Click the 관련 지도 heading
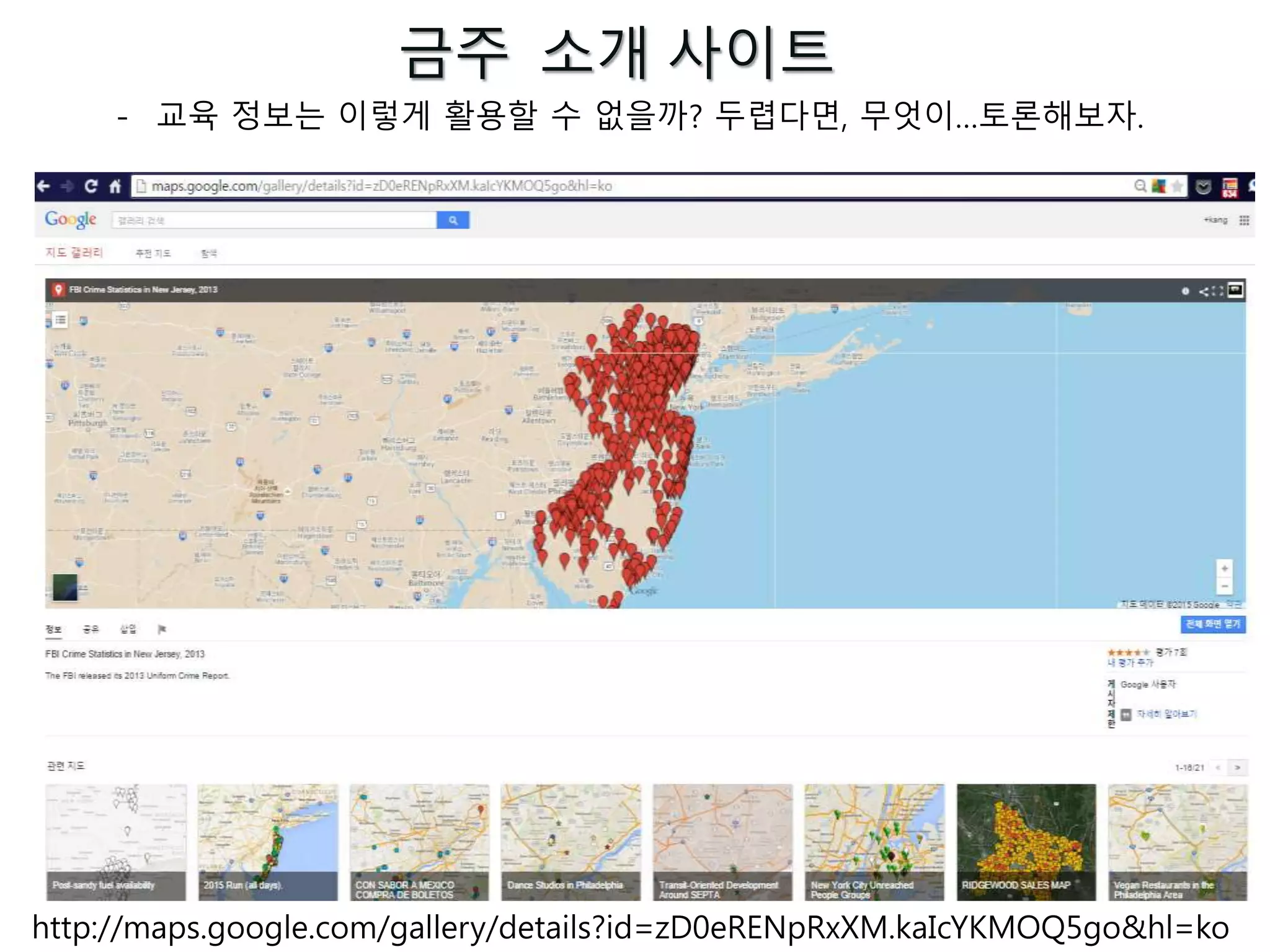This screenshot has height=952, width=1270. click(x=66, y=766)
